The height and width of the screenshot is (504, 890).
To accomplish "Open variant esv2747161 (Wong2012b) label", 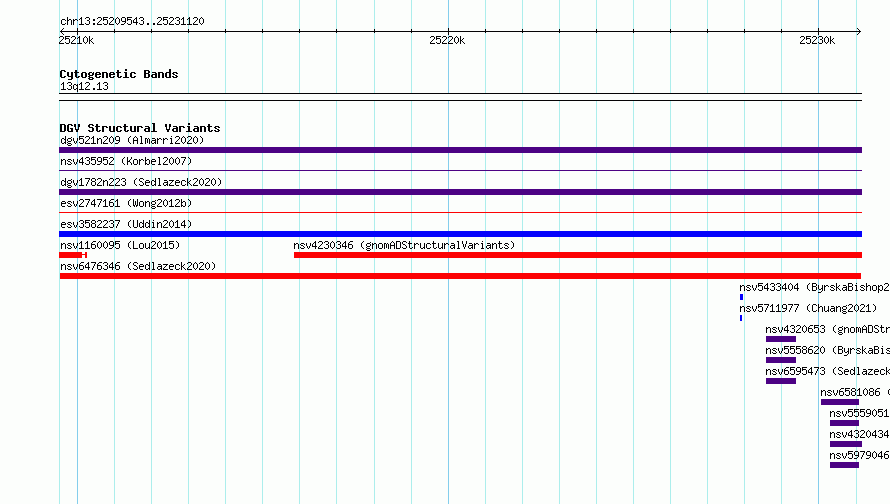I will pos(126,203).
